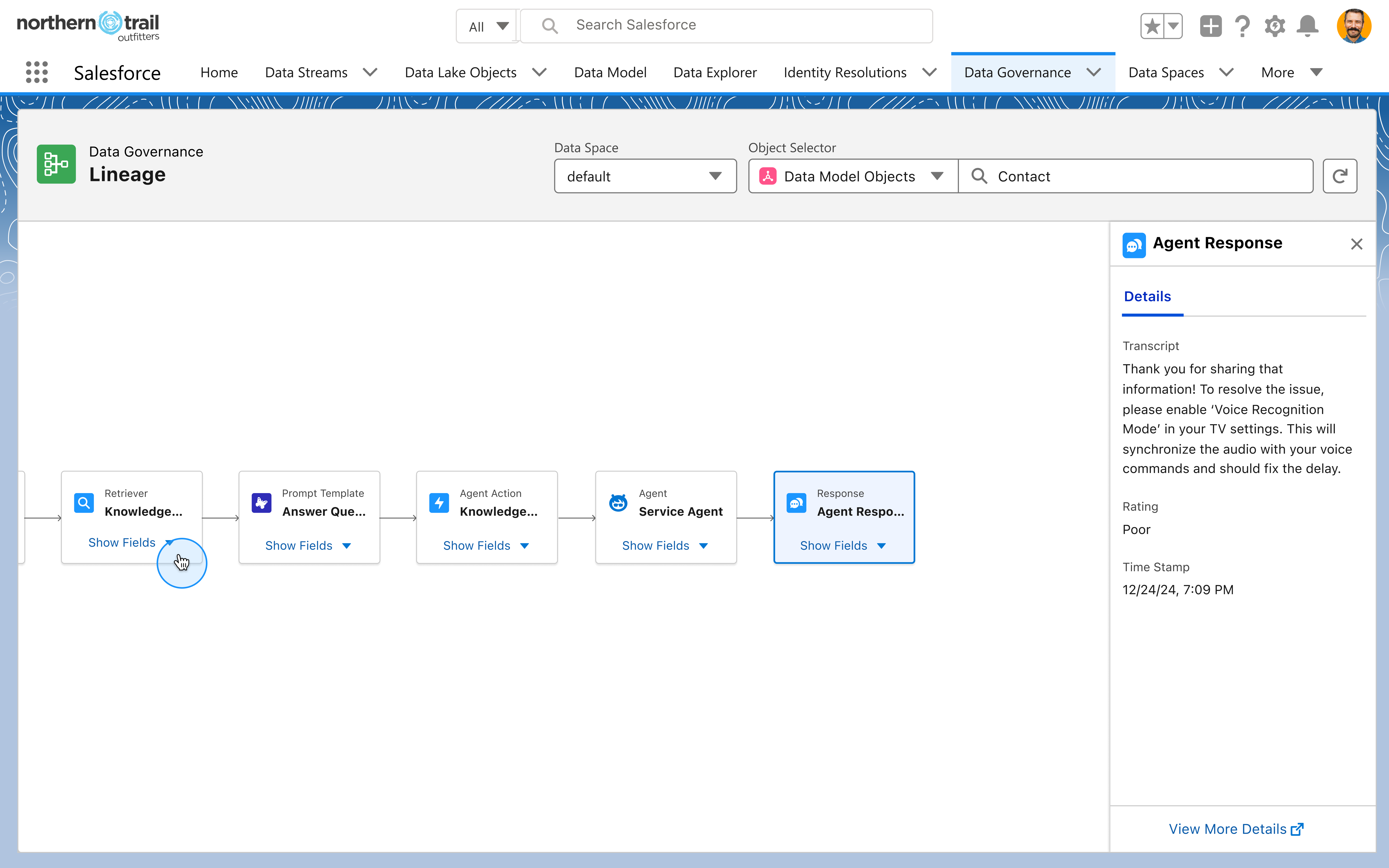Click the Favorites star icon
This screenshot has width=1389, height=868.
click(1152, 26)
